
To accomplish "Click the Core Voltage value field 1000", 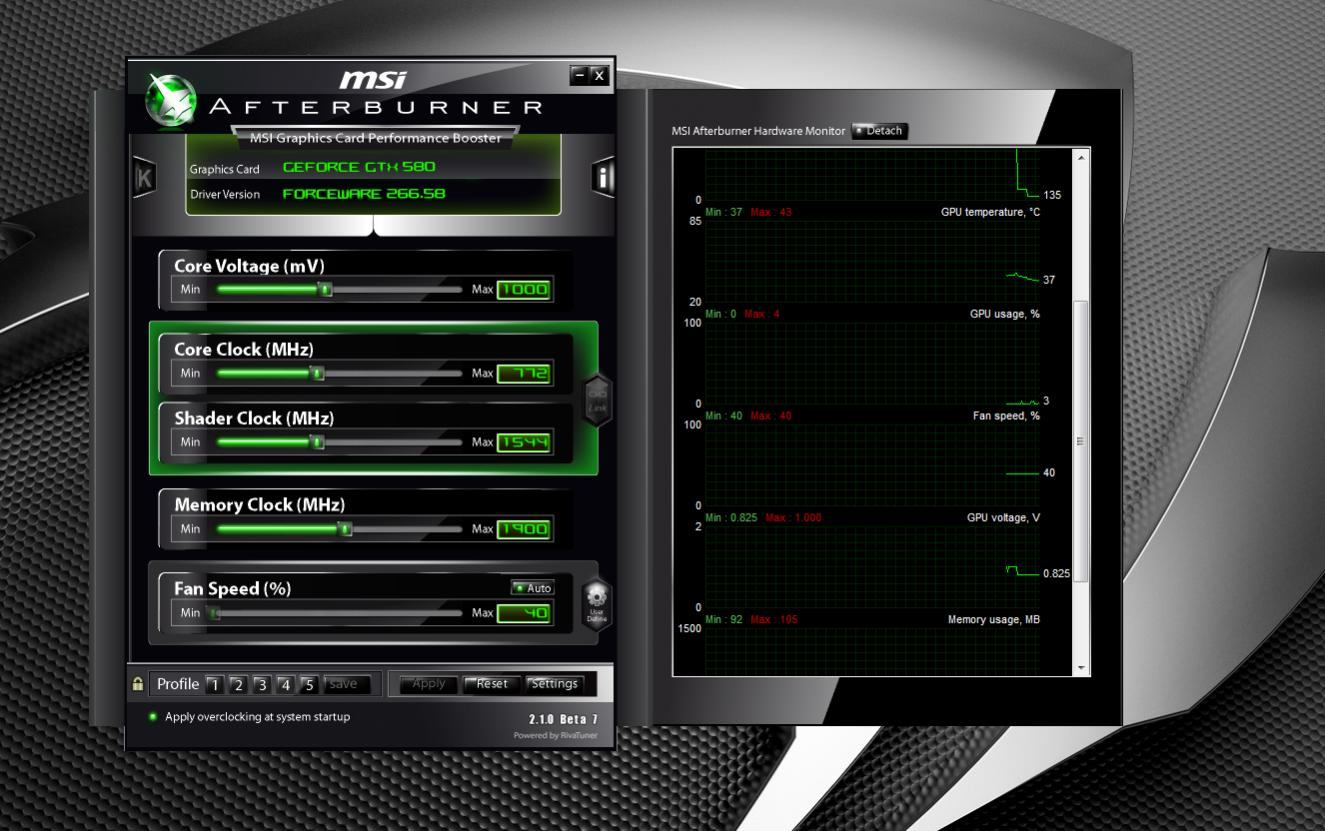I will coord(524,290).
